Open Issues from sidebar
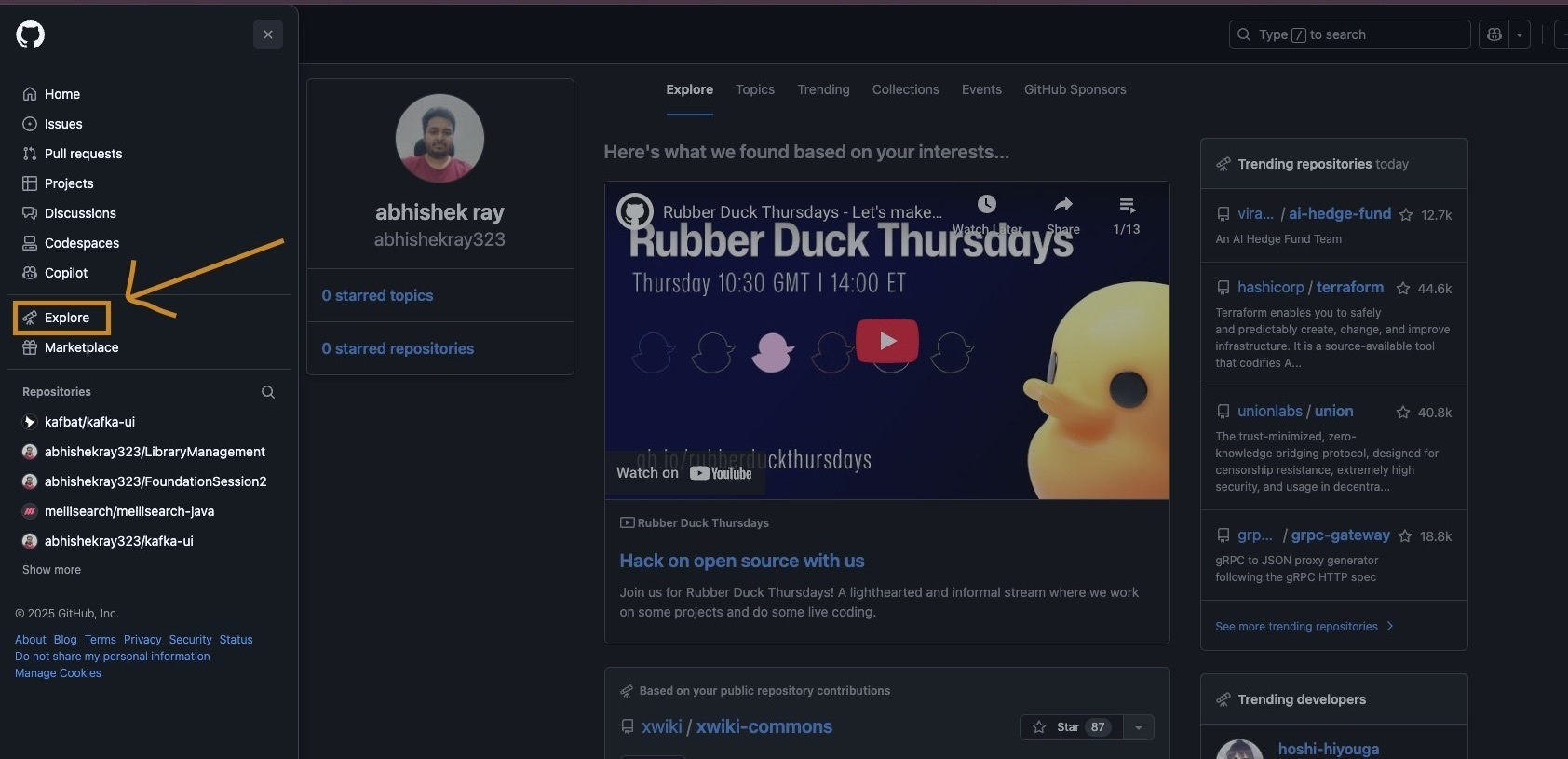The image size is (1568, 759). click(63, 124)
